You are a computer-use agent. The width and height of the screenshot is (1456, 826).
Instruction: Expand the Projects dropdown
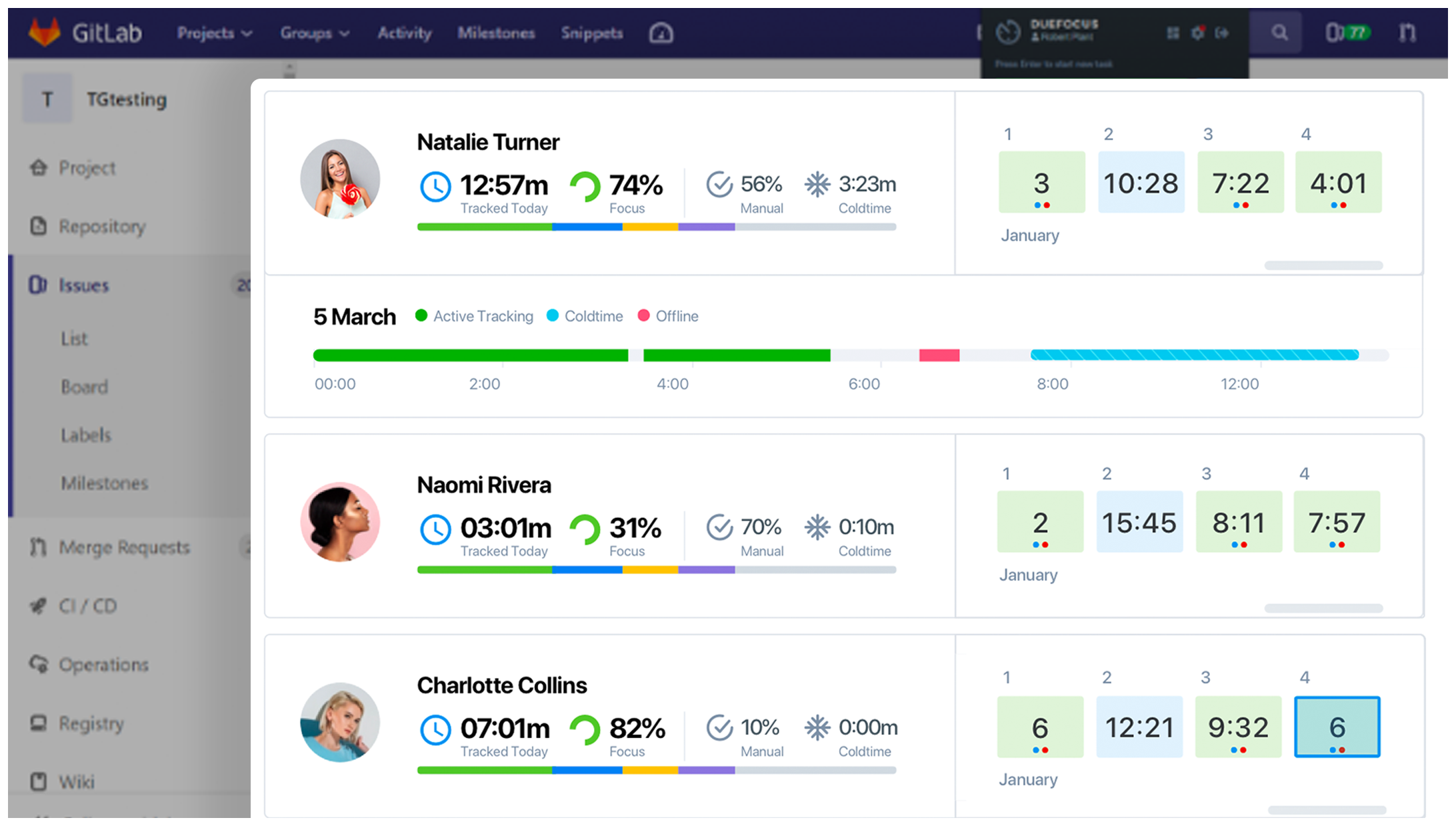tap(214, 33)
